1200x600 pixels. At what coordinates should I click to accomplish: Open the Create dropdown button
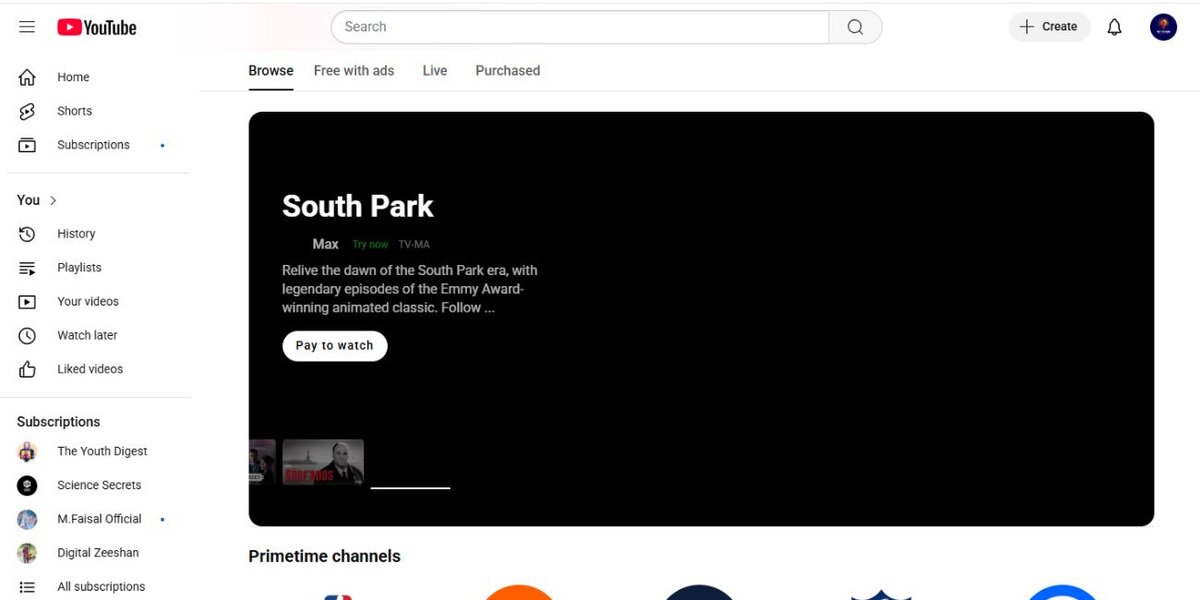pos(1048,27)
